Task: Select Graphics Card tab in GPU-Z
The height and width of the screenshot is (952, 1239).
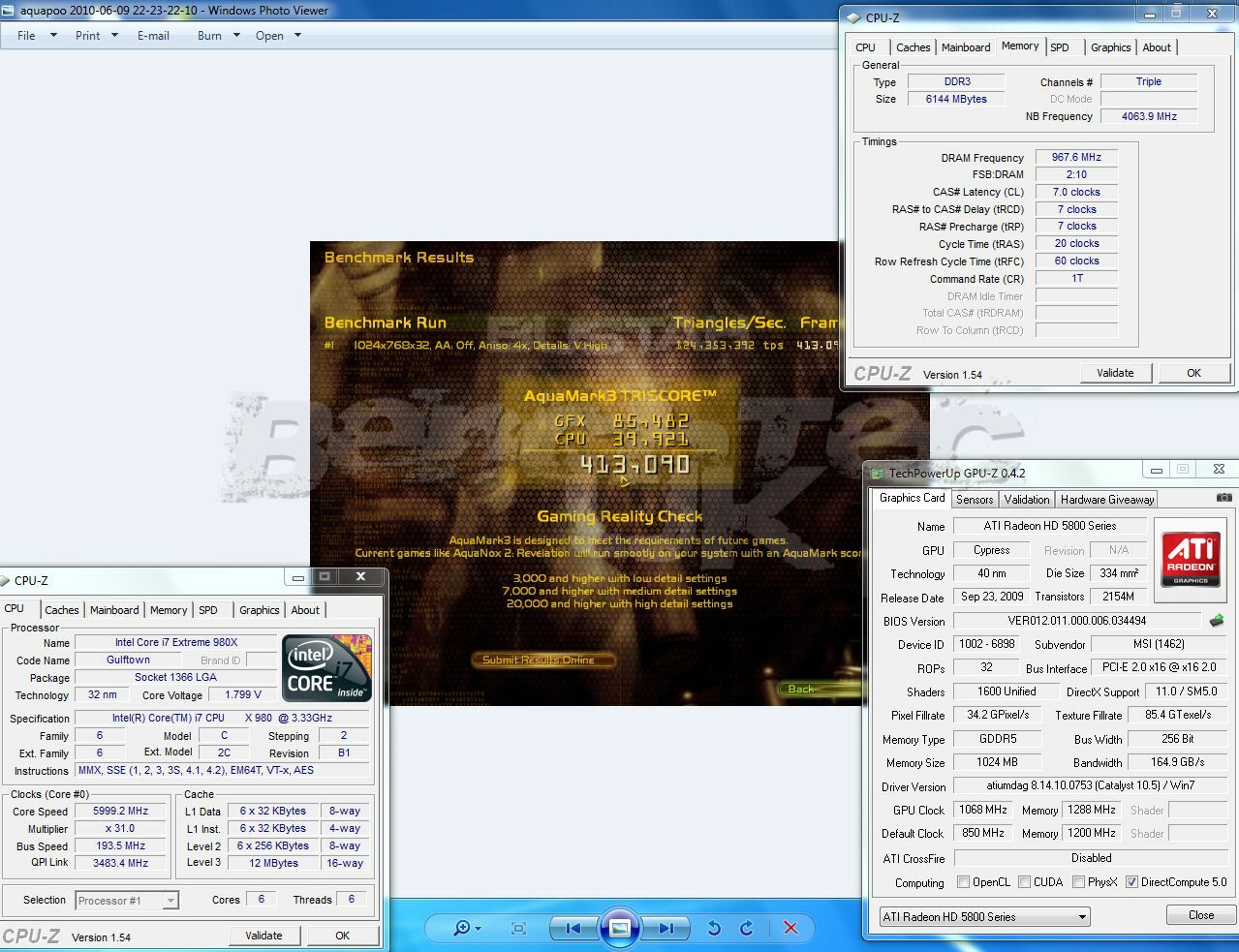Action: click(x=912, y=498)
